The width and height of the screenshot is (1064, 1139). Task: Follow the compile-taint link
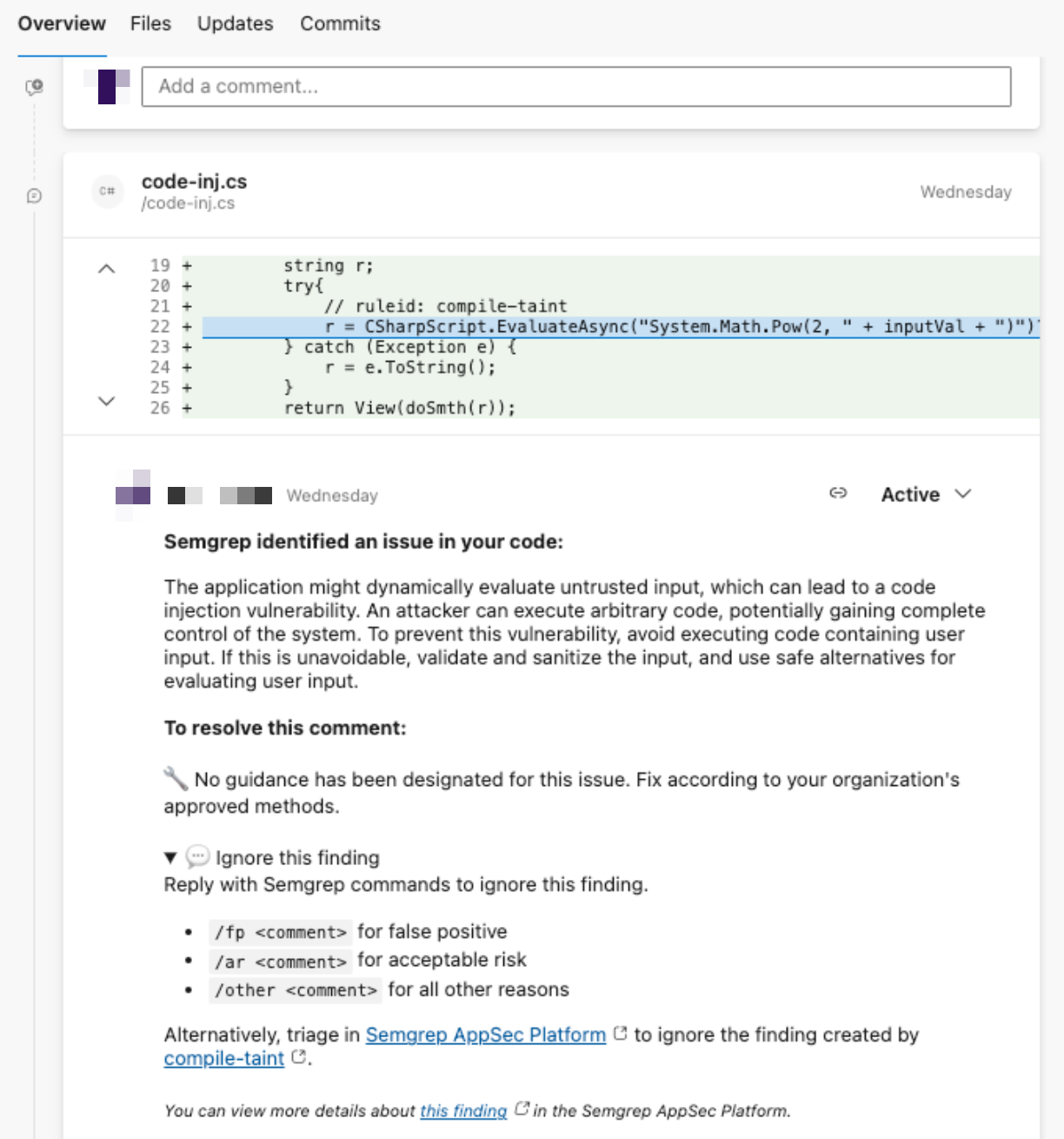pos(223,1058)
